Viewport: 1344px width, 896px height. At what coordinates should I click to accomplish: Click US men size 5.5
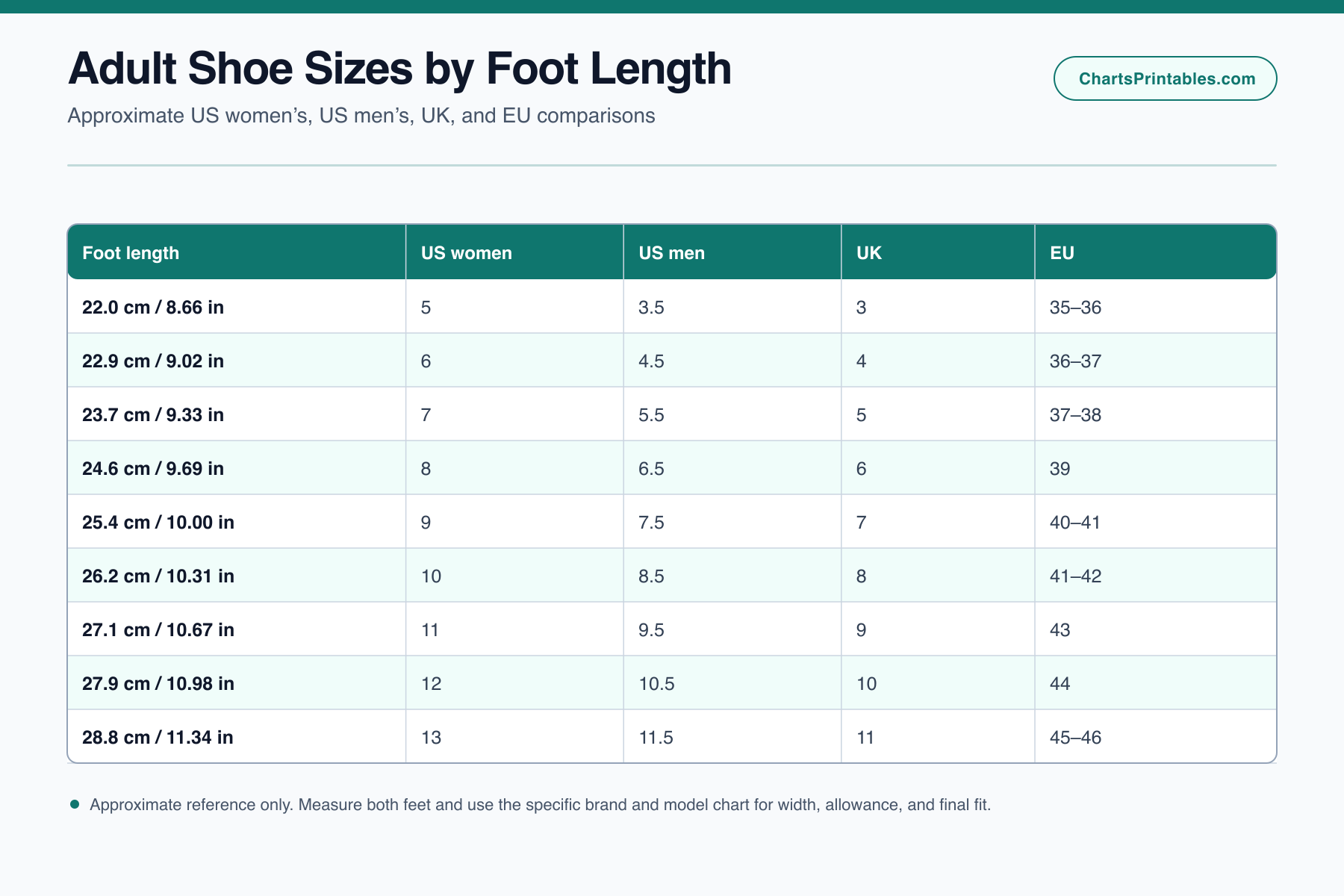(x=732, y=414)
